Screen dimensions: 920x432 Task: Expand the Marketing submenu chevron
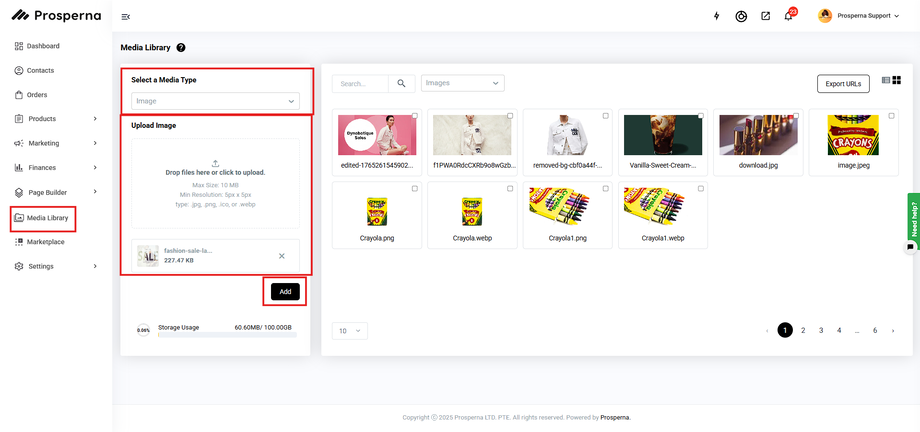click(95, 143)
